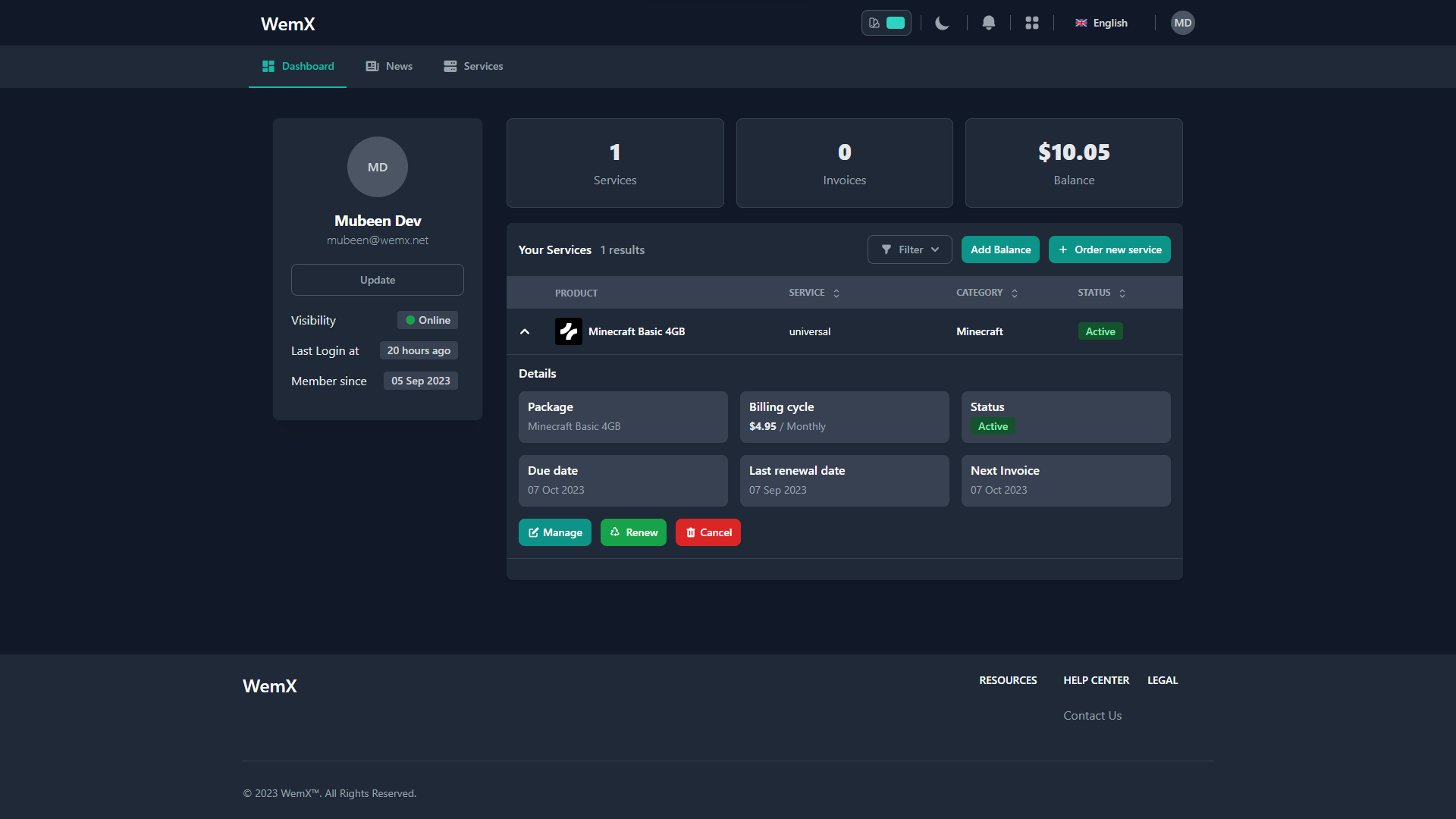This screenshot has height=819, width=1456.
Task: Toggle dark mode with the moon icon
Action: pos(942,23)
